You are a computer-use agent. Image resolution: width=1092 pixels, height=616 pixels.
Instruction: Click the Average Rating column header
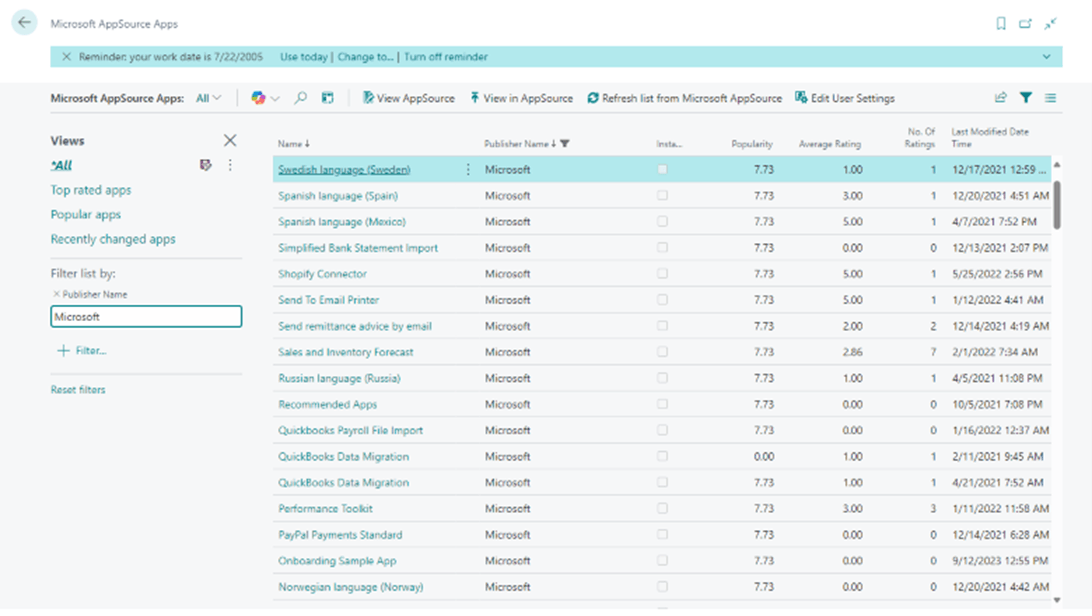tap(829, 144)
